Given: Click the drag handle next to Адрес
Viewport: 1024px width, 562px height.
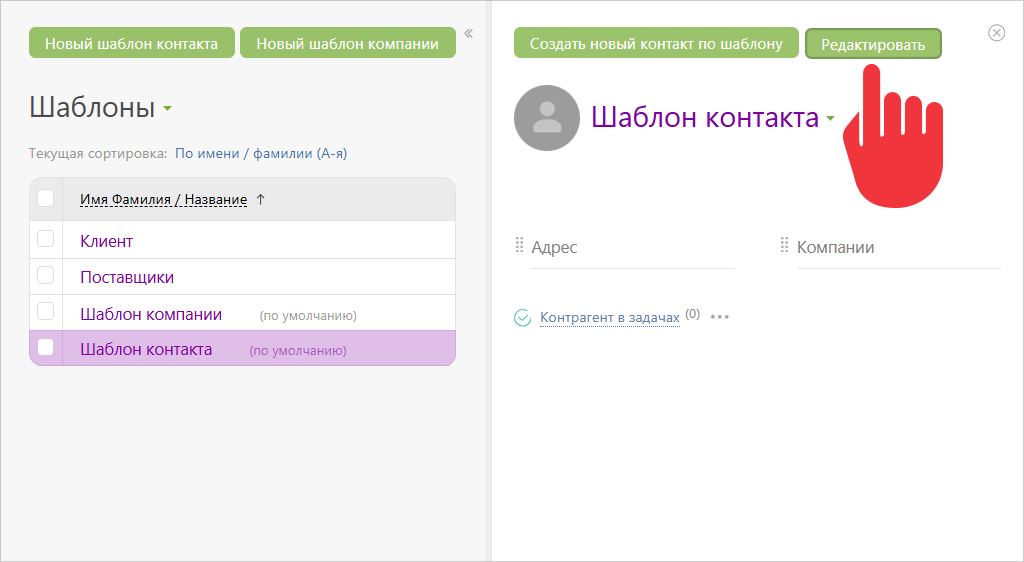Looking at the screenshot, I should click(x=519, y=245).
